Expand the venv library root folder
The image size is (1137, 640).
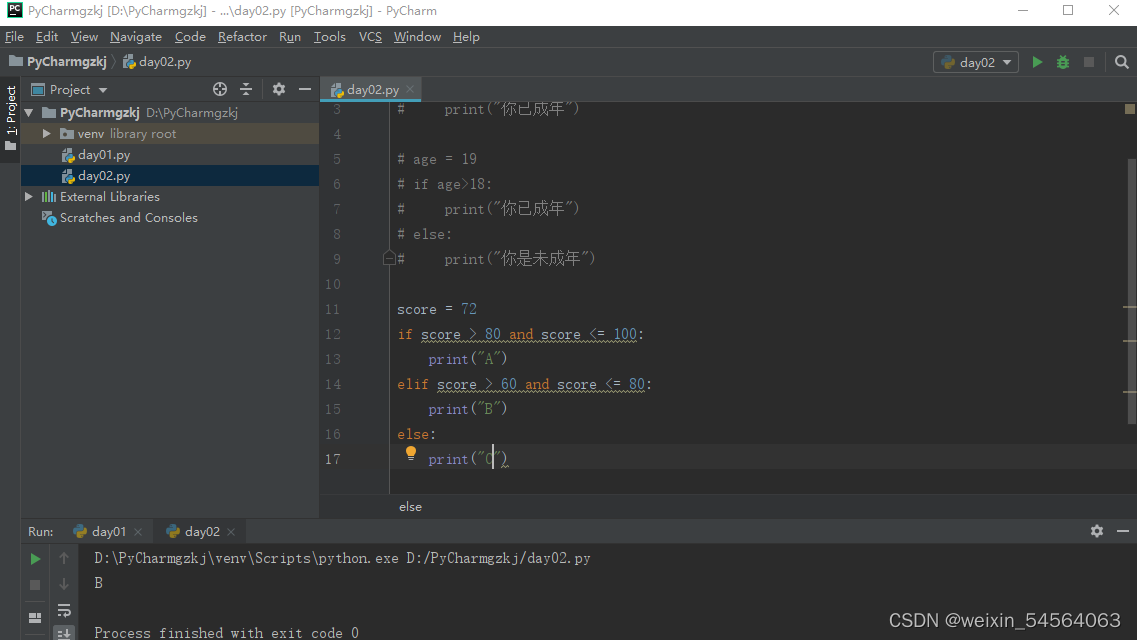pyautogui.click(x=46, y=134)
